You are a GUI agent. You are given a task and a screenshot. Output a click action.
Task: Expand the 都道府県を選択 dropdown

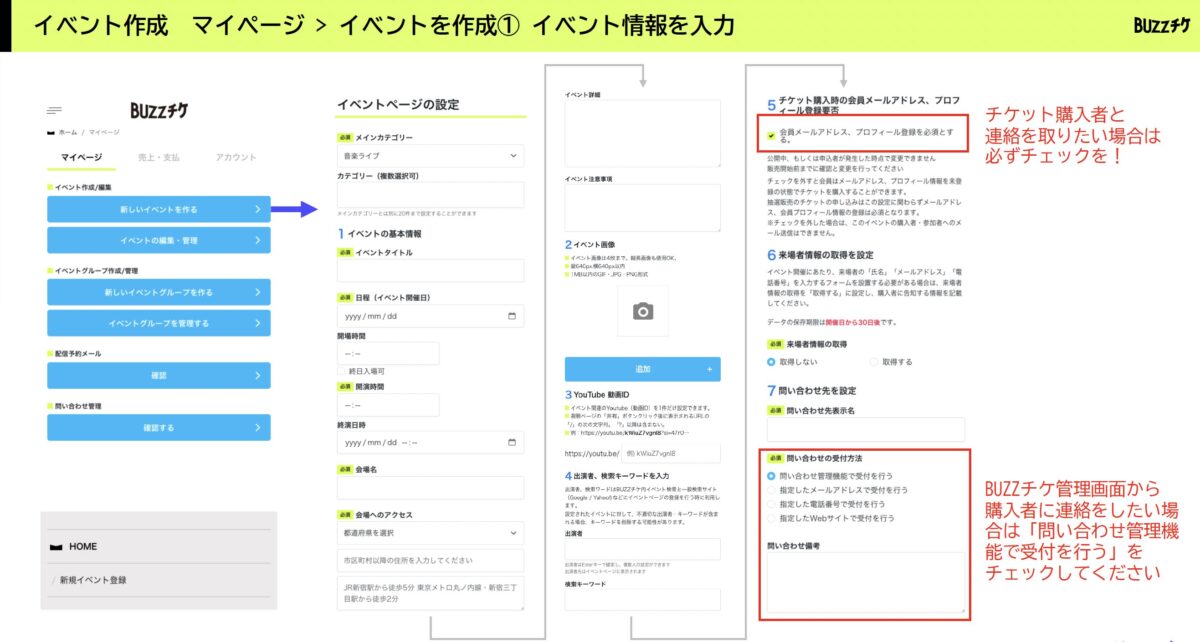click(430, 533)
